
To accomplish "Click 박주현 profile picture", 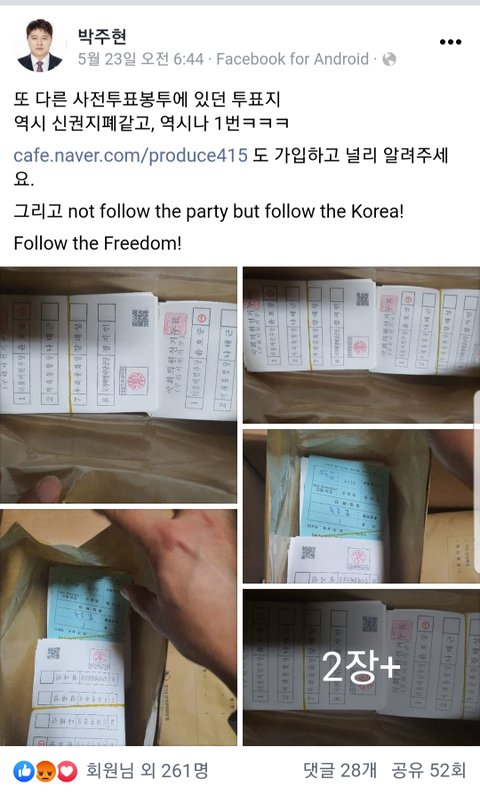I will [39, 46].
